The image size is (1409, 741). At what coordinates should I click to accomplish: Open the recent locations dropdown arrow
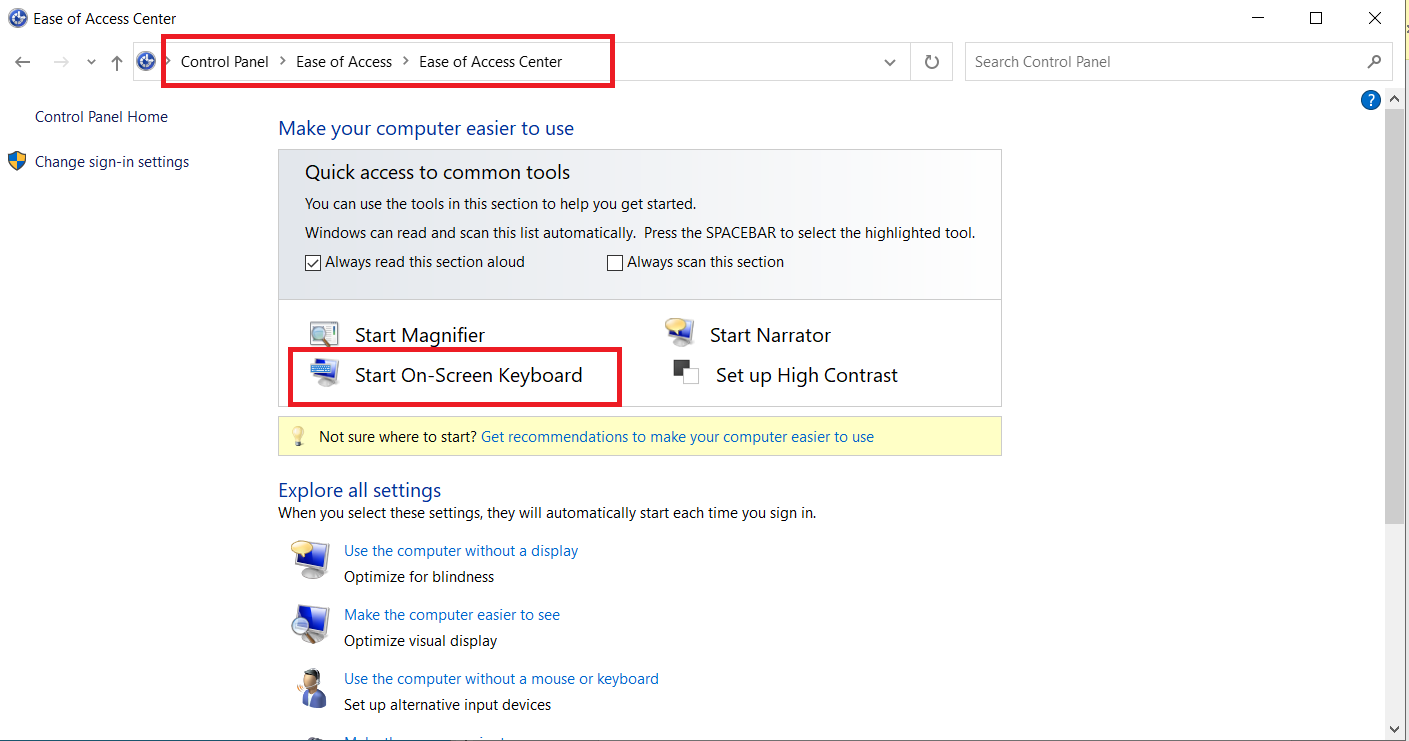click(91, 62)
